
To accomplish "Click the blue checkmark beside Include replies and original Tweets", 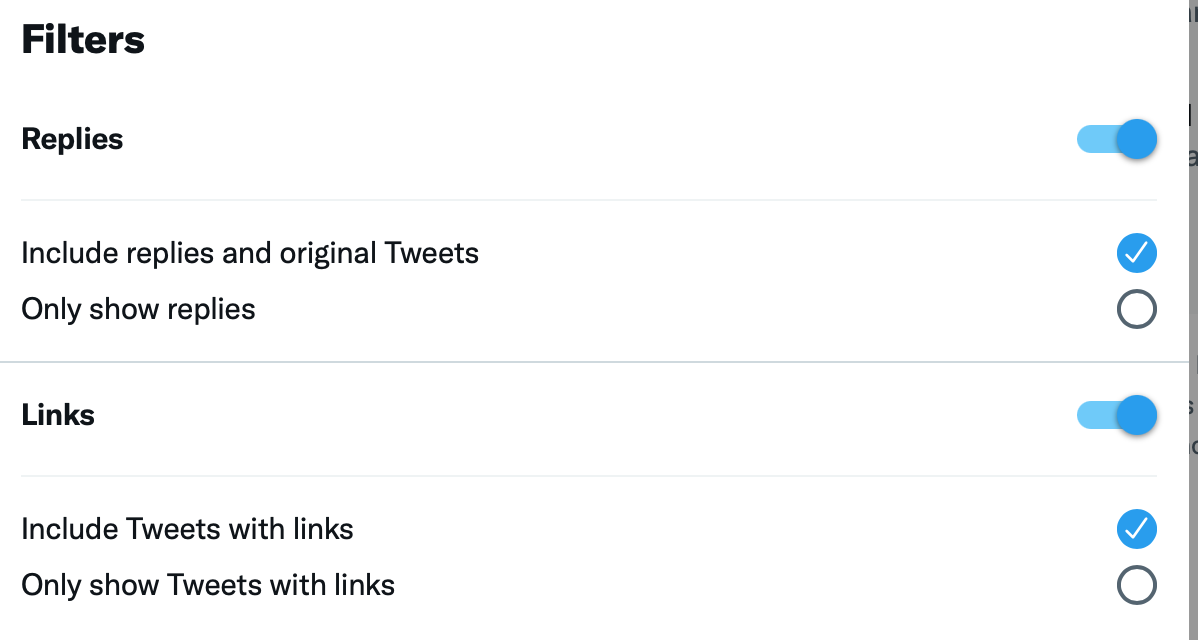I will [1136, 253].
